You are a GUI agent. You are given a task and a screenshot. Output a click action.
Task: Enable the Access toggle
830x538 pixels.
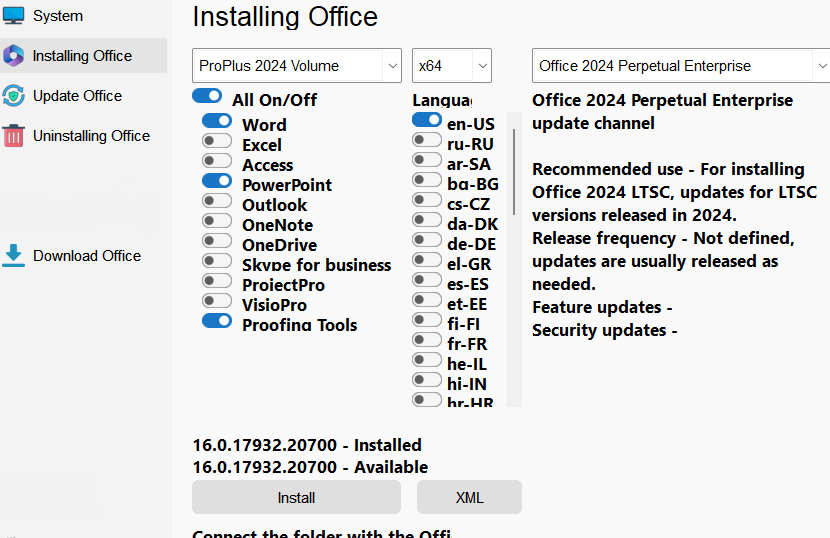click(216, 160)
